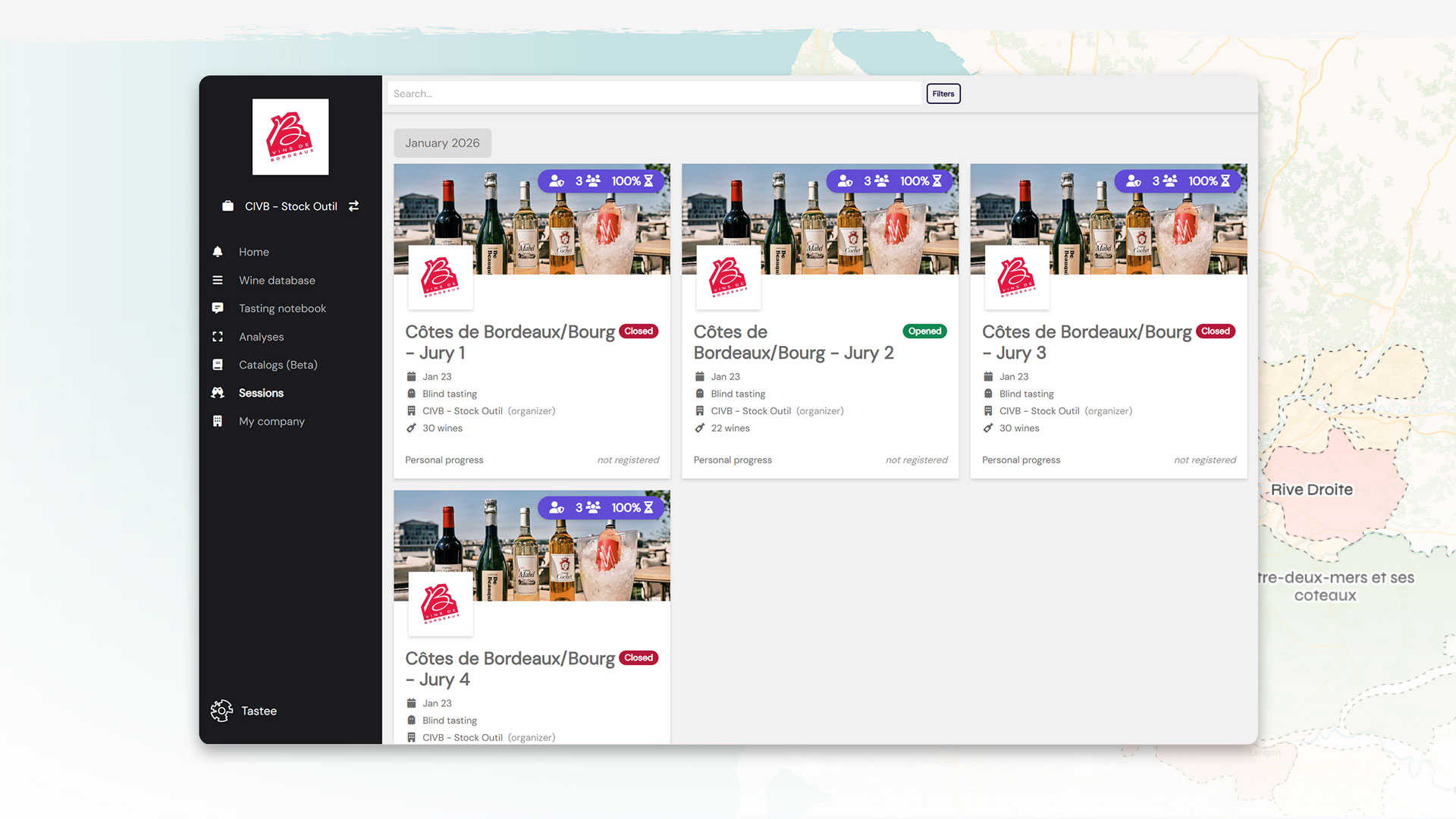Open the Filters panel
This screenshot has height=819, width=1456.
tap(943, 93)
